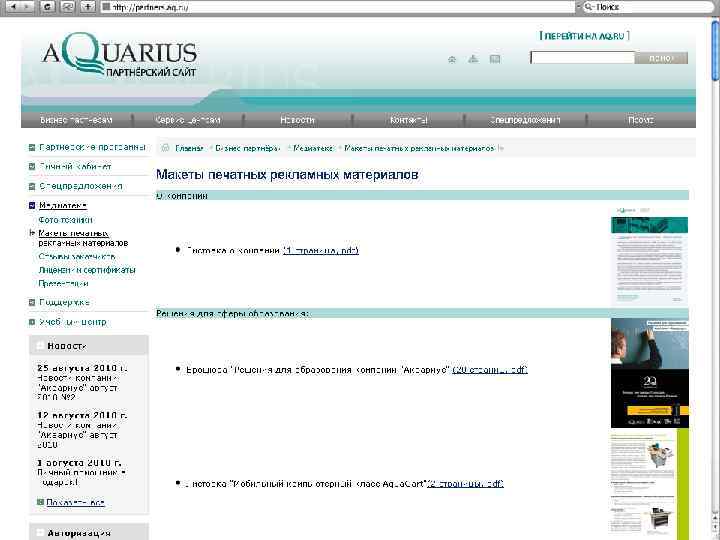Screen dimensions: 720x540
Task: Open the 25 августа 2010 news item
Action: pos(82,382)
